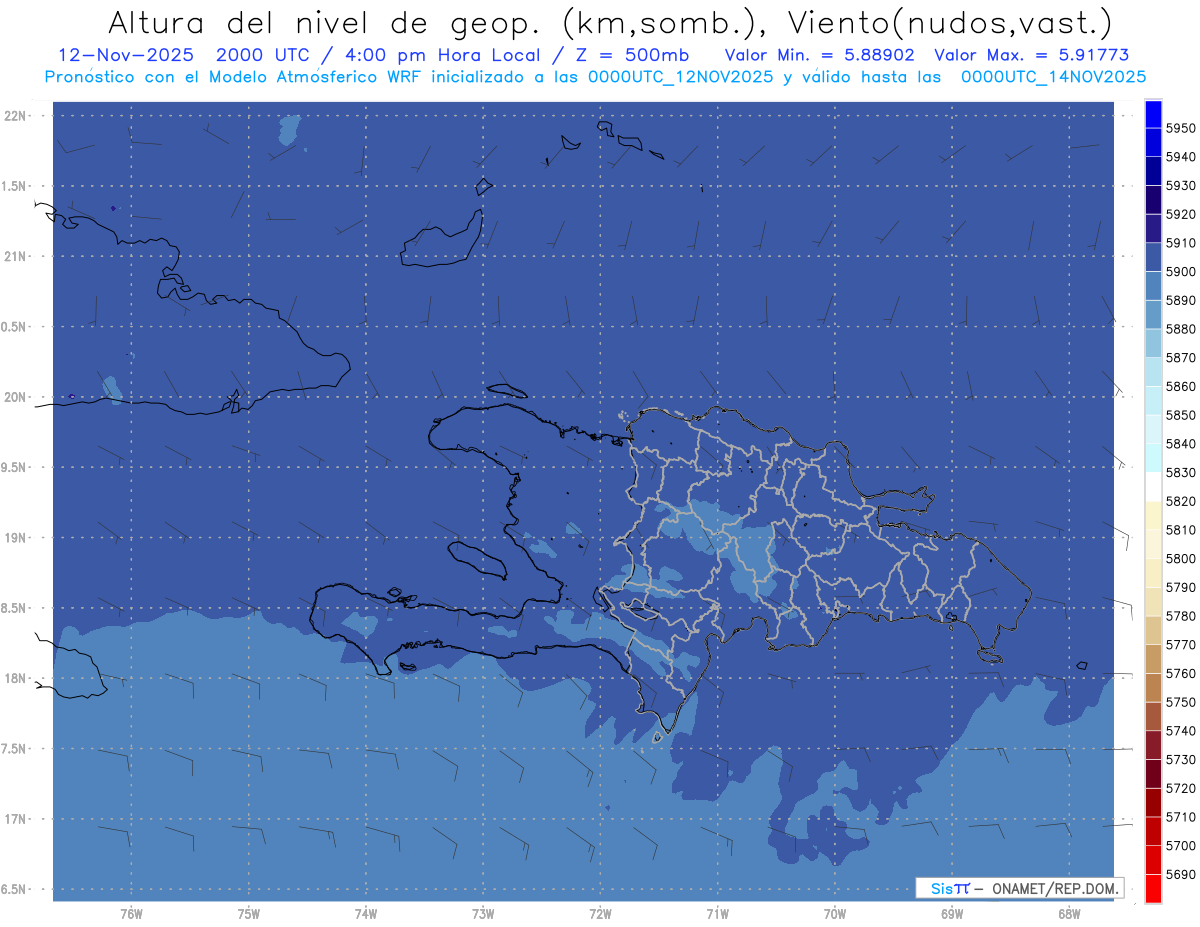Pick the colorbar swatch between 5900 and 5910

(x=1153, y=257)
